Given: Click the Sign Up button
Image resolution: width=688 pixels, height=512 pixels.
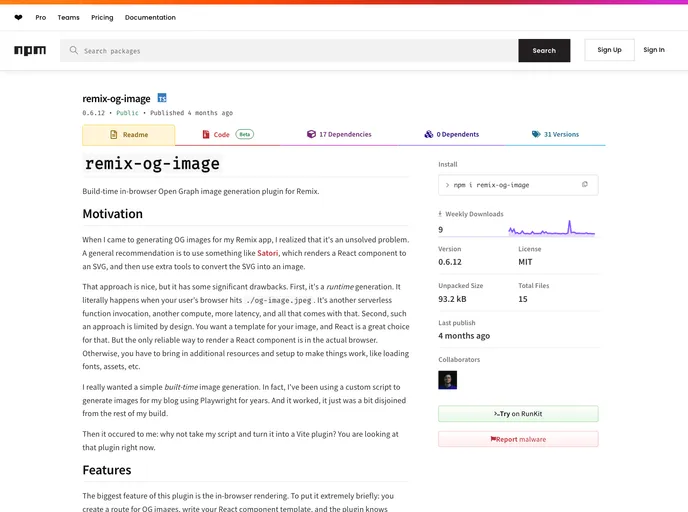Looking at the screenshot, I should (x=609, y=50).
